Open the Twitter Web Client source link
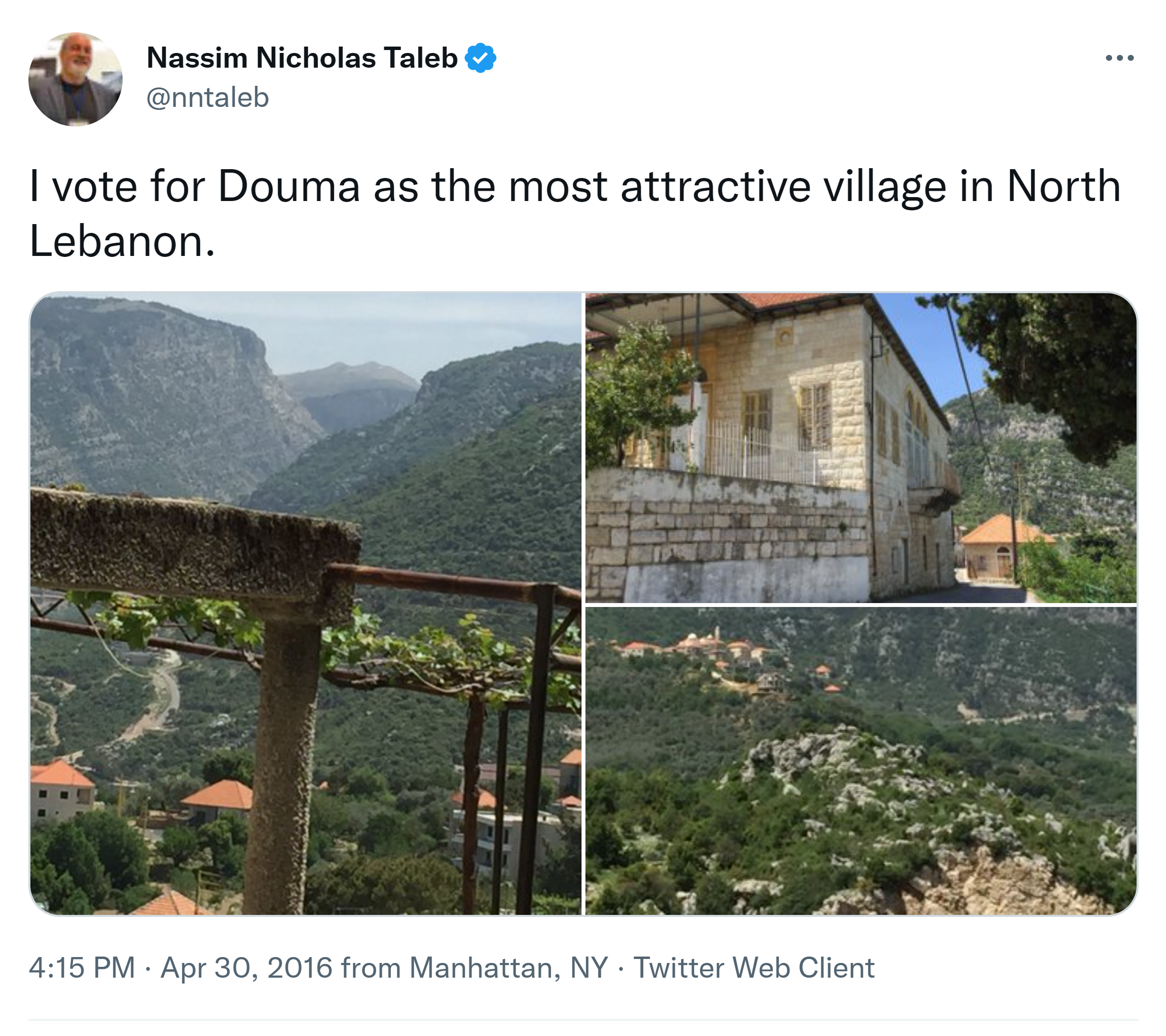This screenshot has width=1166, height=1036. click(x=754, y=967)
